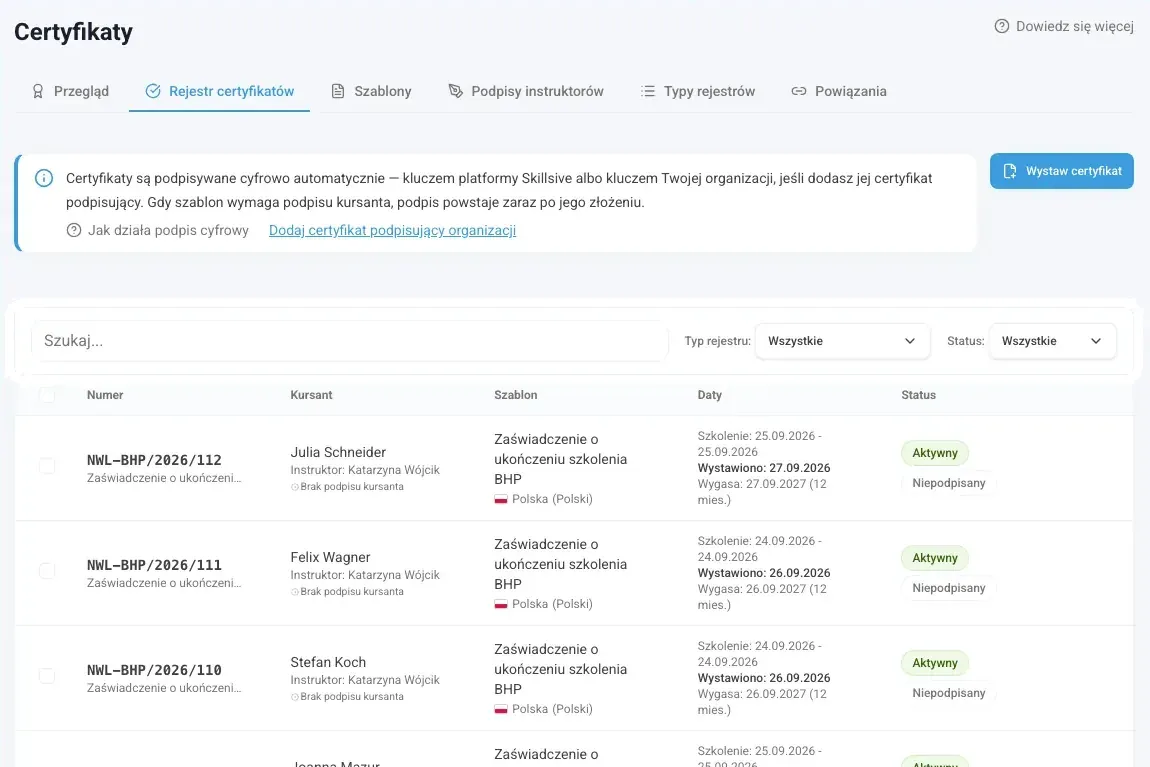Tick the select-all checkbox in table header
1150x767 pixels.
(x=47, y=395)
